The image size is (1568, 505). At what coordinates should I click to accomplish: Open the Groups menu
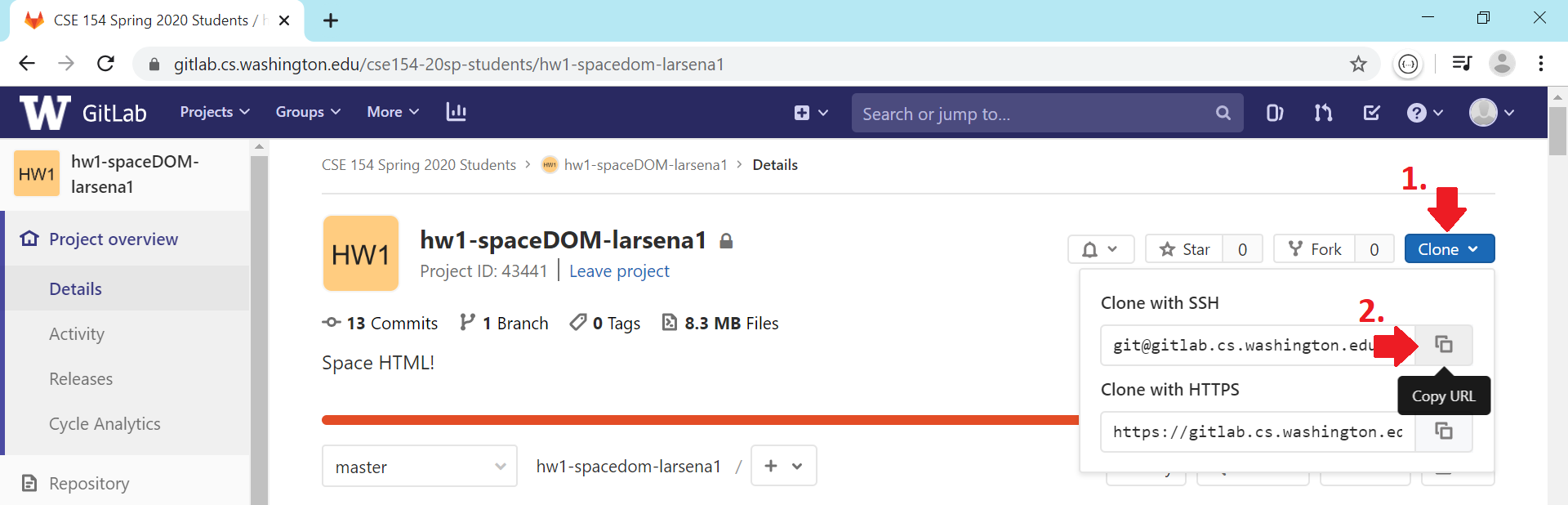coord(308,112)
